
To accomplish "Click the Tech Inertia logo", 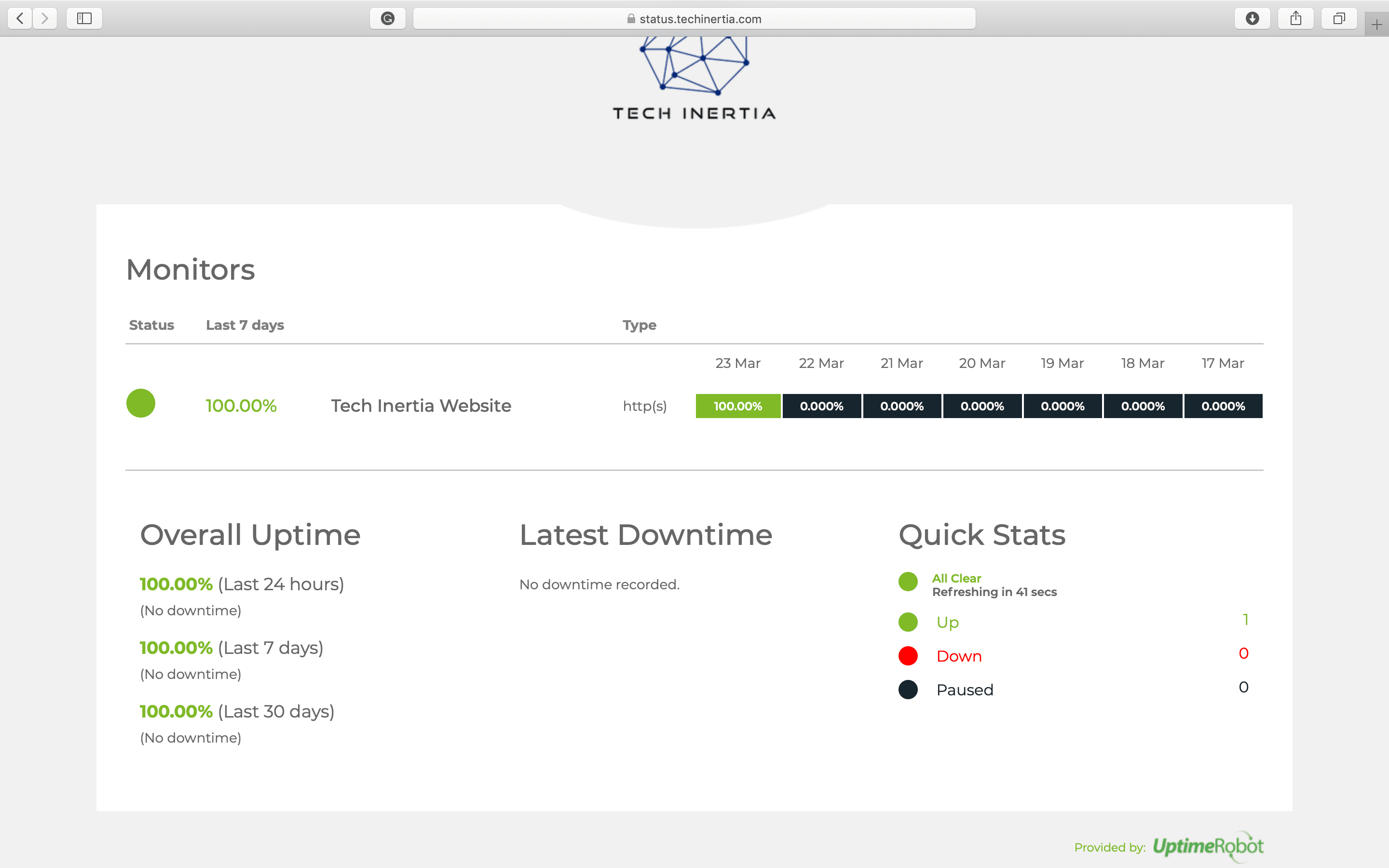I will click(694, 78).
